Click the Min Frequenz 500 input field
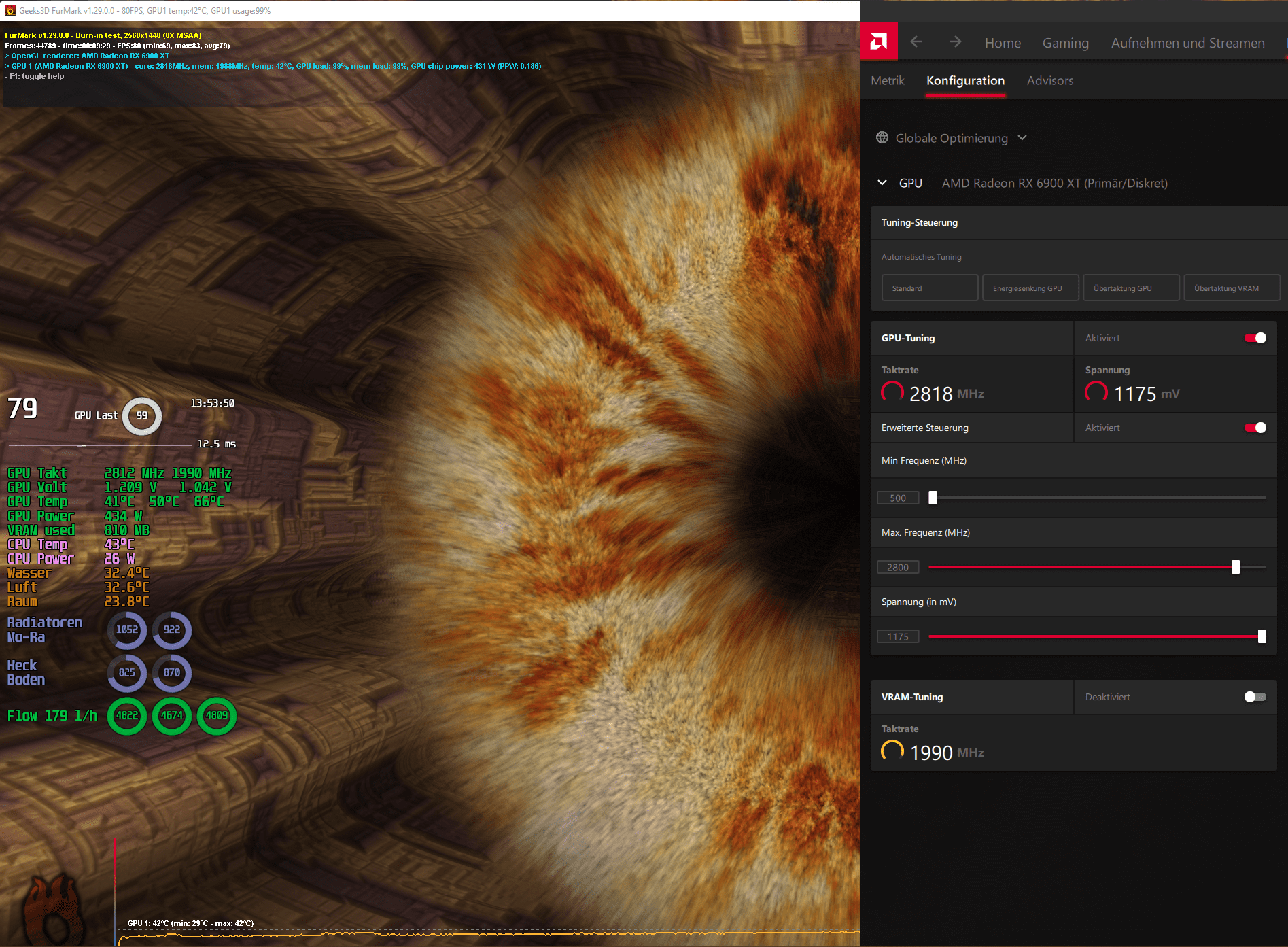The width and height of the screenshot is (1288, 947). point(898,498)
